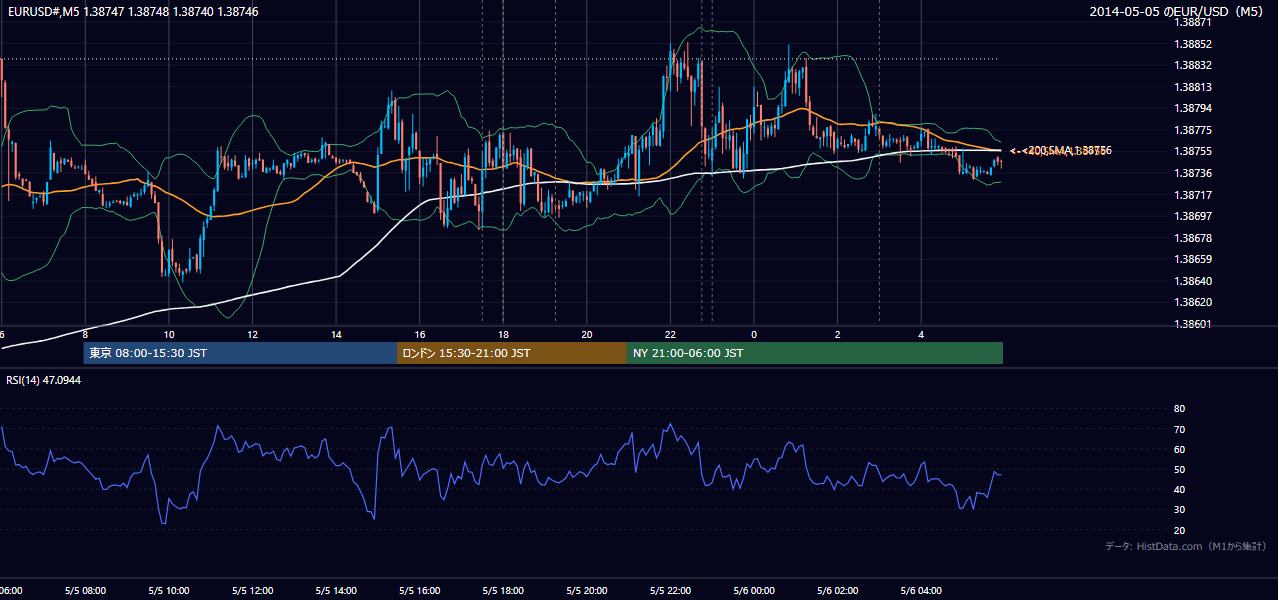The width and height of the screenshot is (1278, 600).
Task: Click the 2014-05-05 EUR/USD (M5) chart heading
Action: pos(1177,11)
